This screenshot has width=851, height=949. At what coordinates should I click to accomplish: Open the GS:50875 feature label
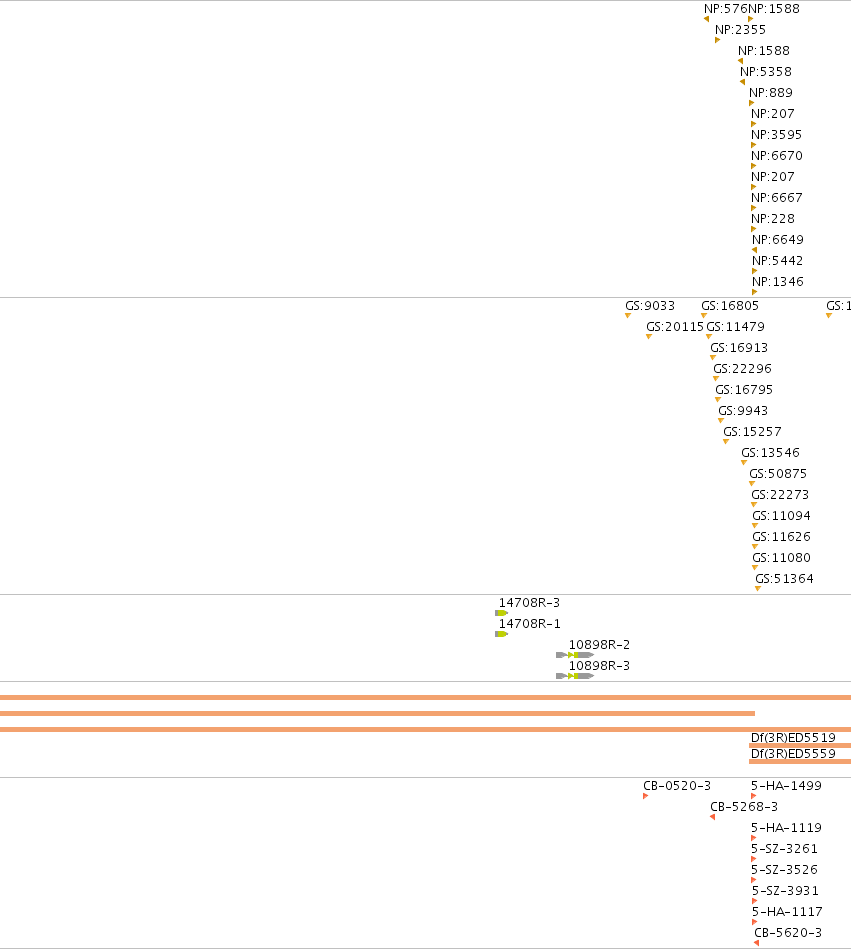(x=778, y=473)
